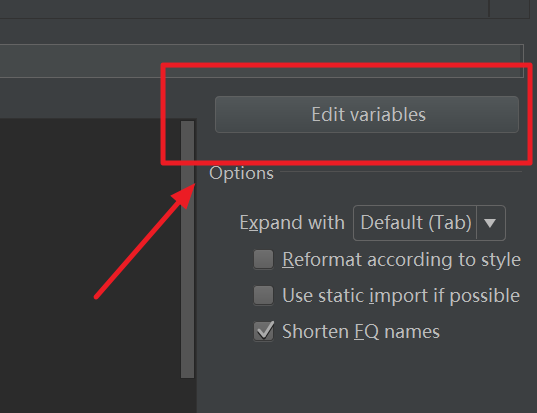Enable the Reformat according to style checkbox
The image size is (537, 413).
(263, 259)
